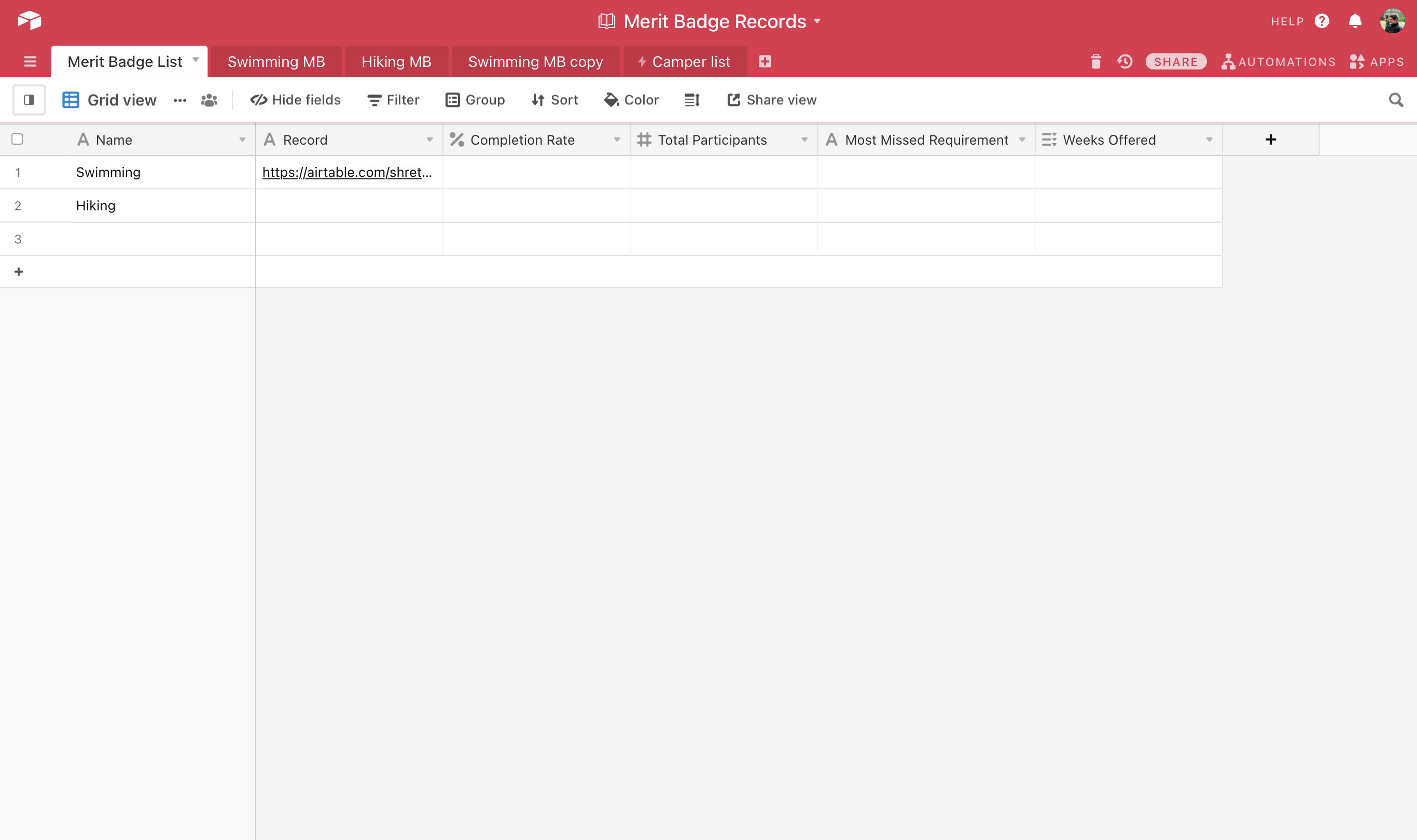This screenshot has width=1417, height=840.
Task: Open the APPS panel
Action: coord(1377,62)
